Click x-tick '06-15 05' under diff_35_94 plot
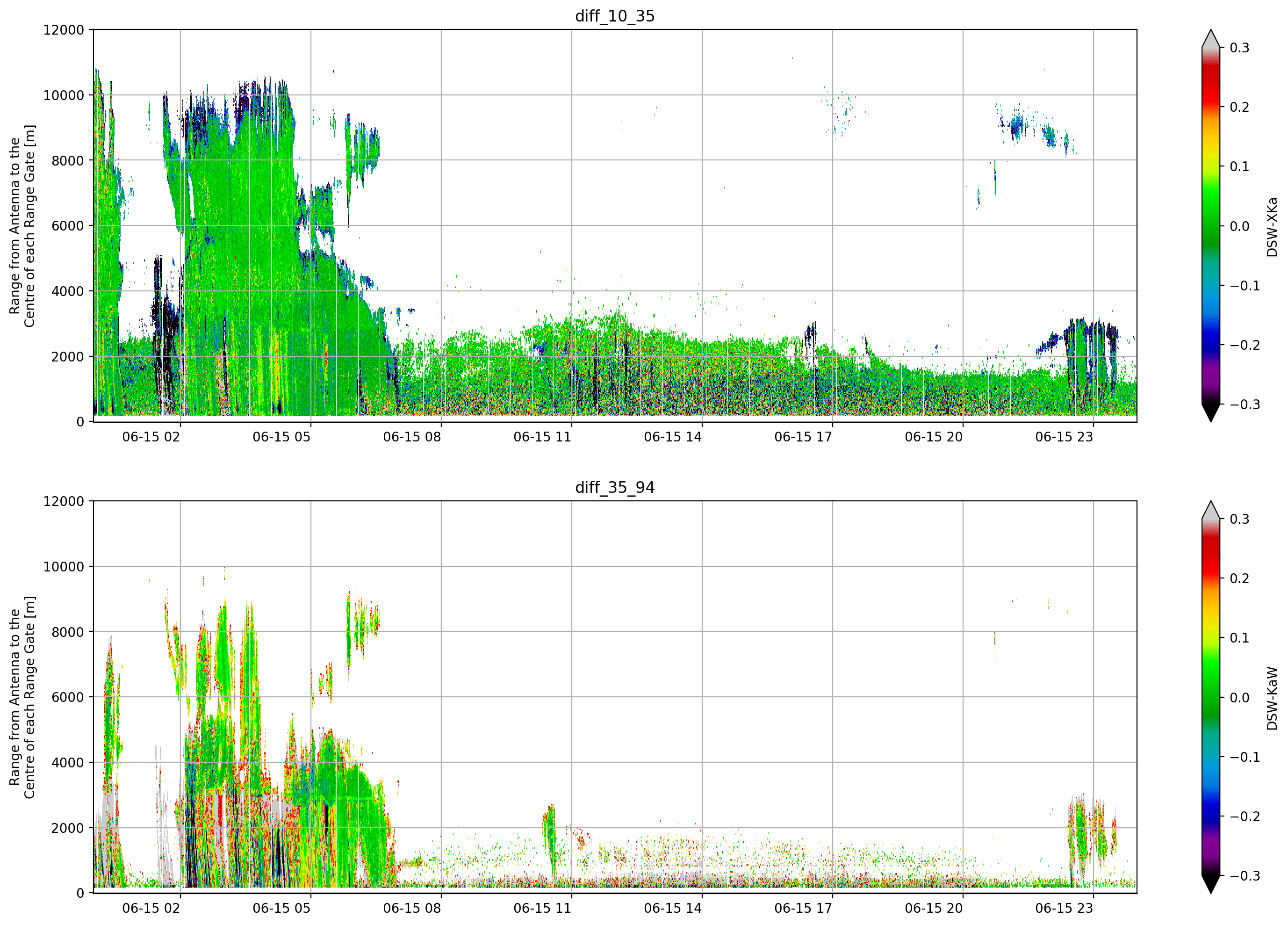This screenshot has width=1288, height=925. click(282, 909)
